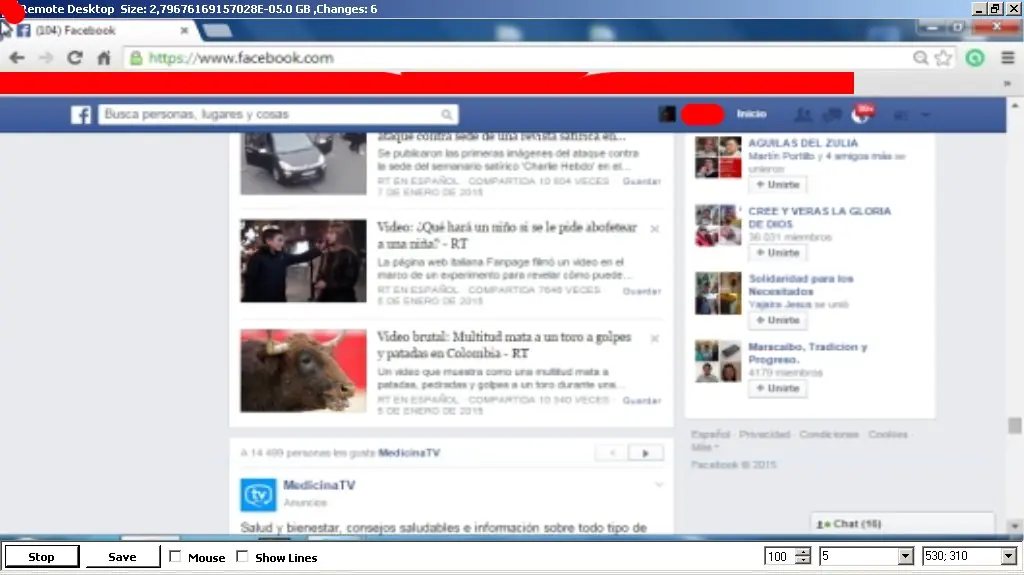Image resolution: width=1024 pixels, height=575 pixels.
Task: Open the boy and girl video thumbnail
Action: coord(303,261)
